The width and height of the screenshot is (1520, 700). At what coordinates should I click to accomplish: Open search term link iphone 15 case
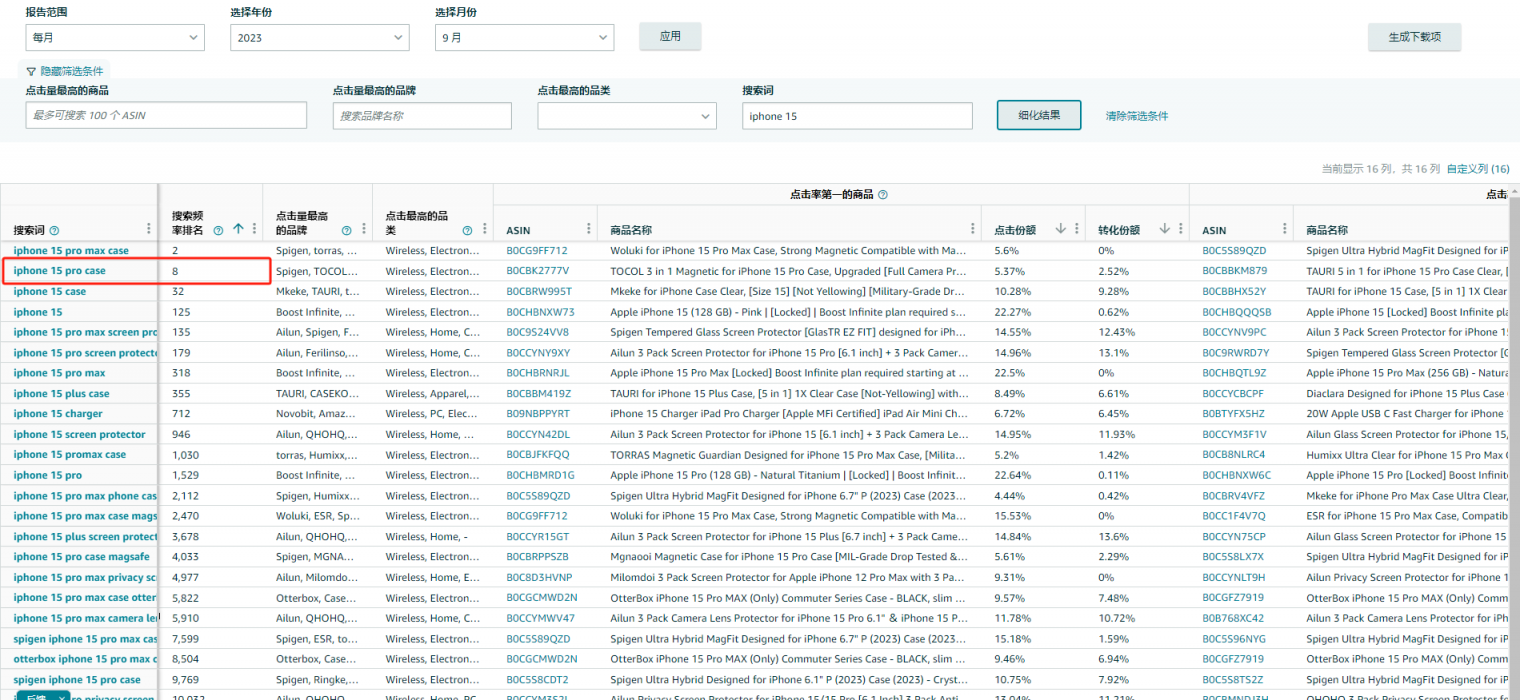click(49, 292)
